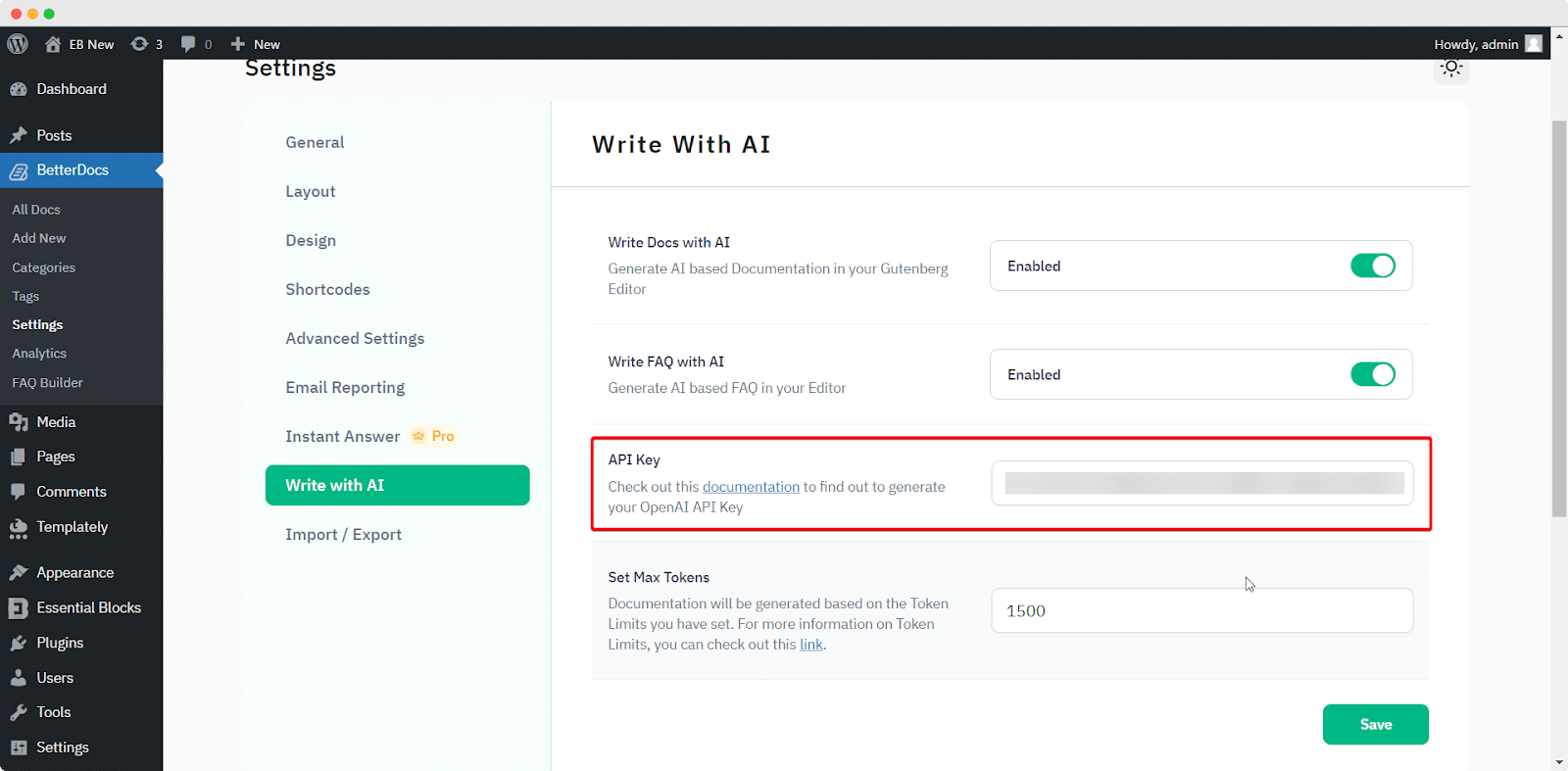Open the Import / Export tab

(x=343, y=534)
